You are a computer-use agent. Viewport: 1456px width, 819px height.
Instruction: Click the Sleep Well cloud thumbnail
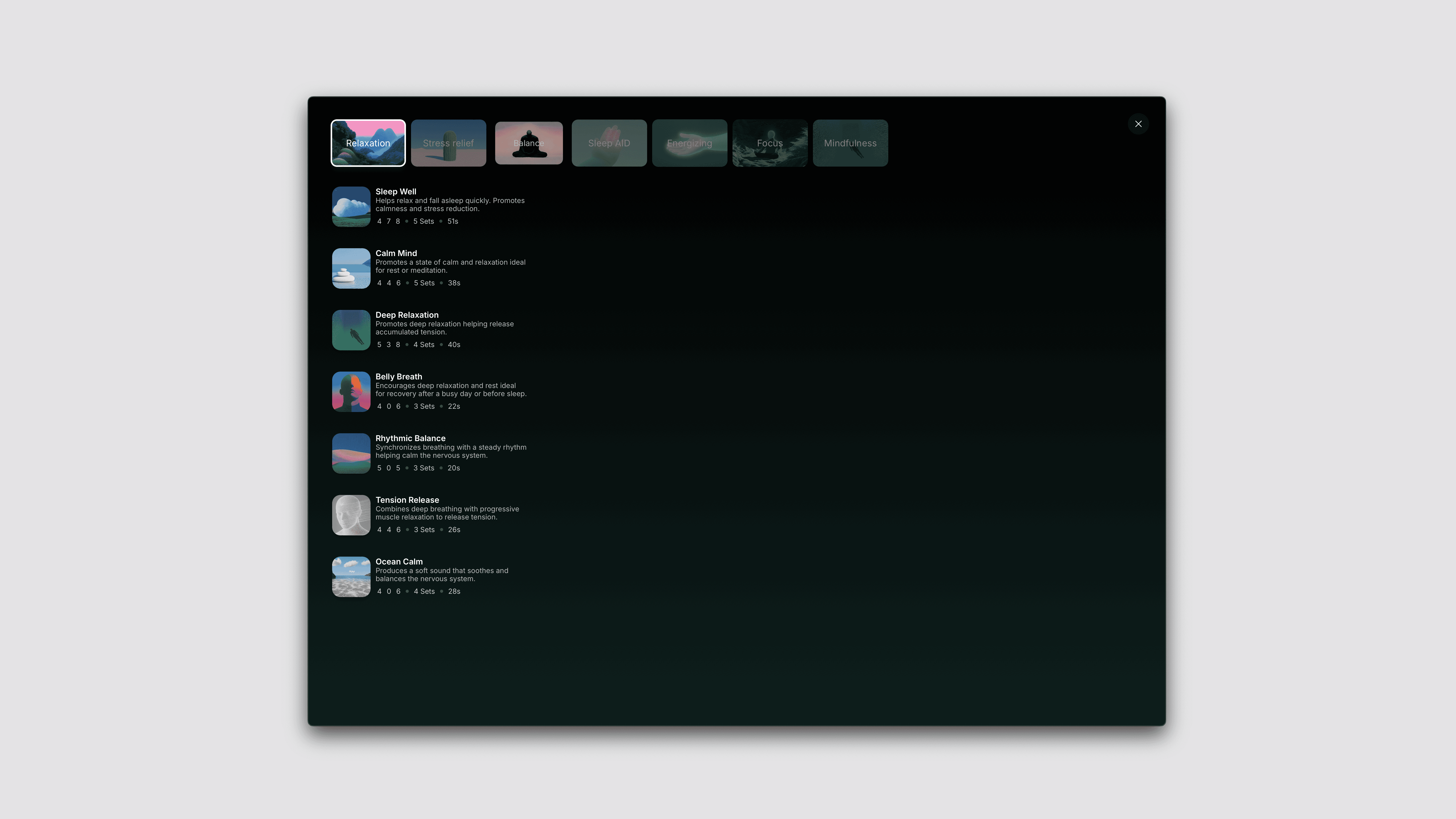pos(351,207)
